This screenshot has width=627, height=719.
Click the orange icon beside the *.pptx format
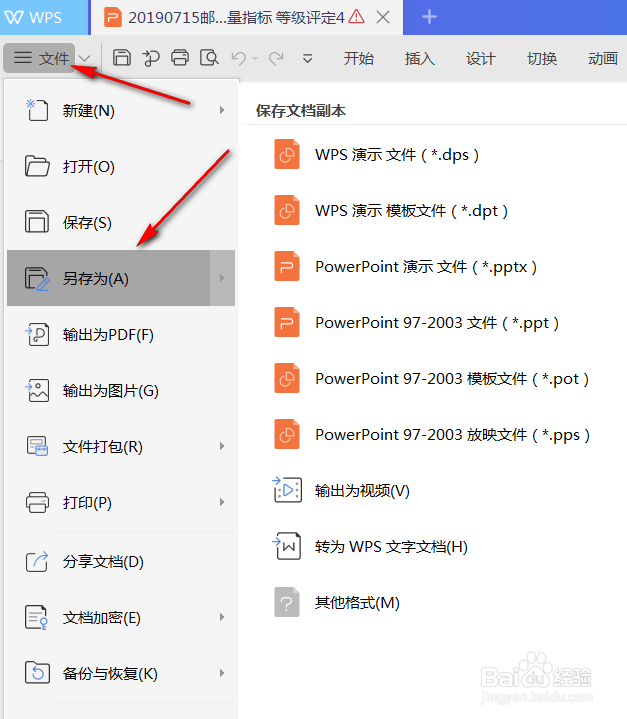click(x=287, y=266)
